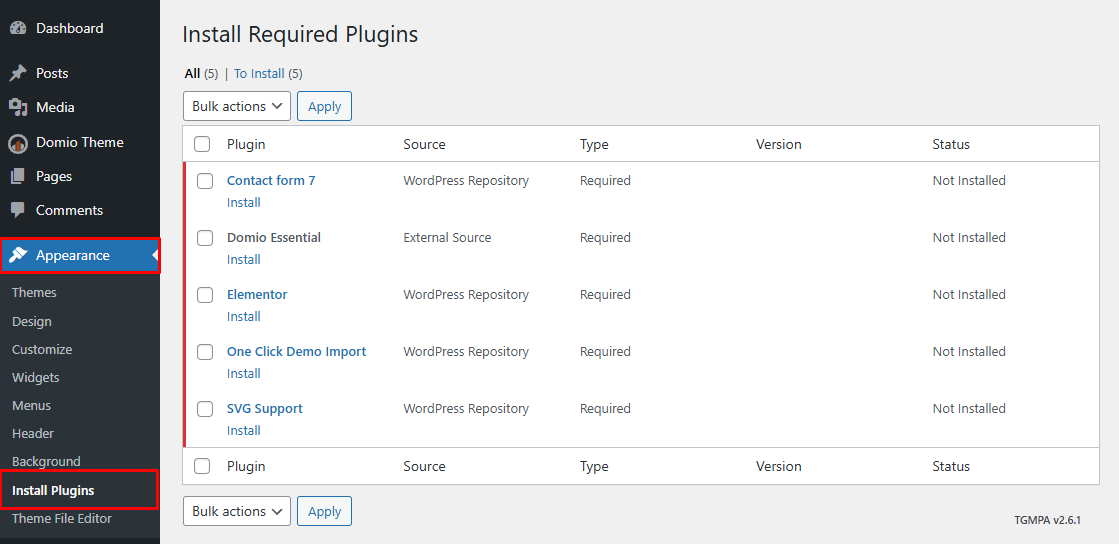Go to Background submenu
Viewport: 1119px width, 544px height.
[x=46, y=462]
